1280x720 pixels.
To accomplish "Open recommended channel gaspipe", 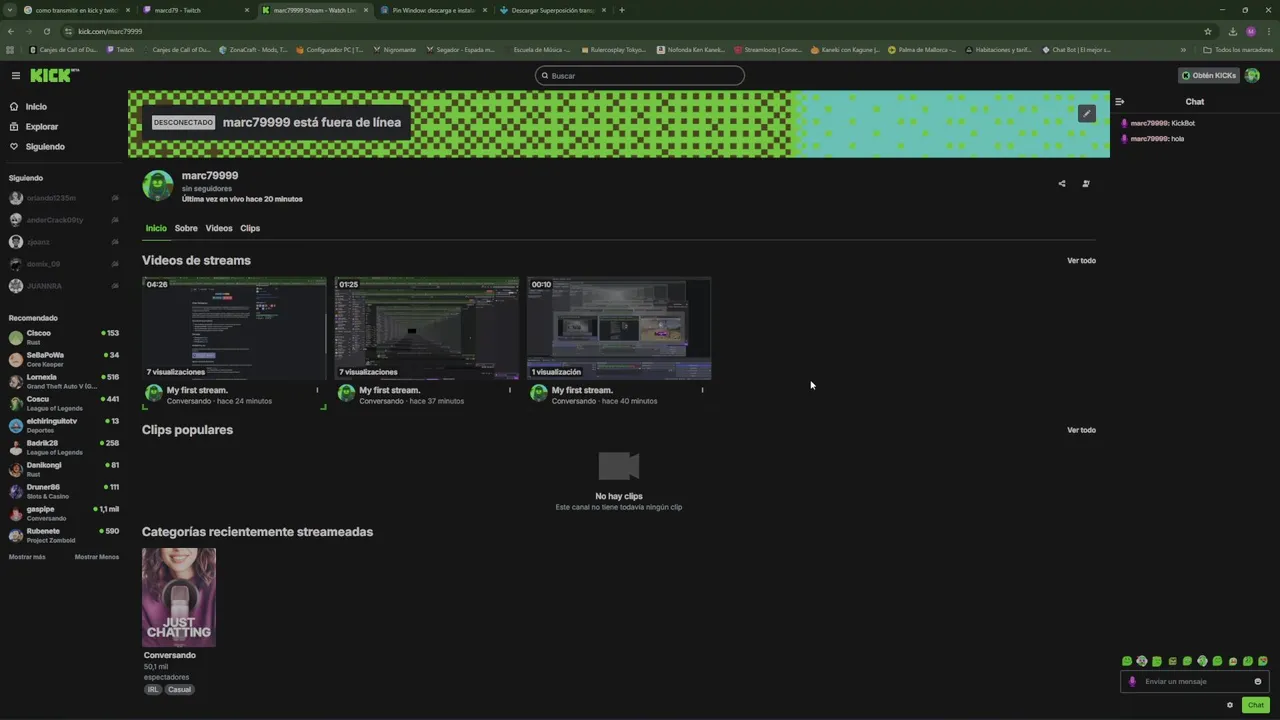I will click(x=63, y=513).
